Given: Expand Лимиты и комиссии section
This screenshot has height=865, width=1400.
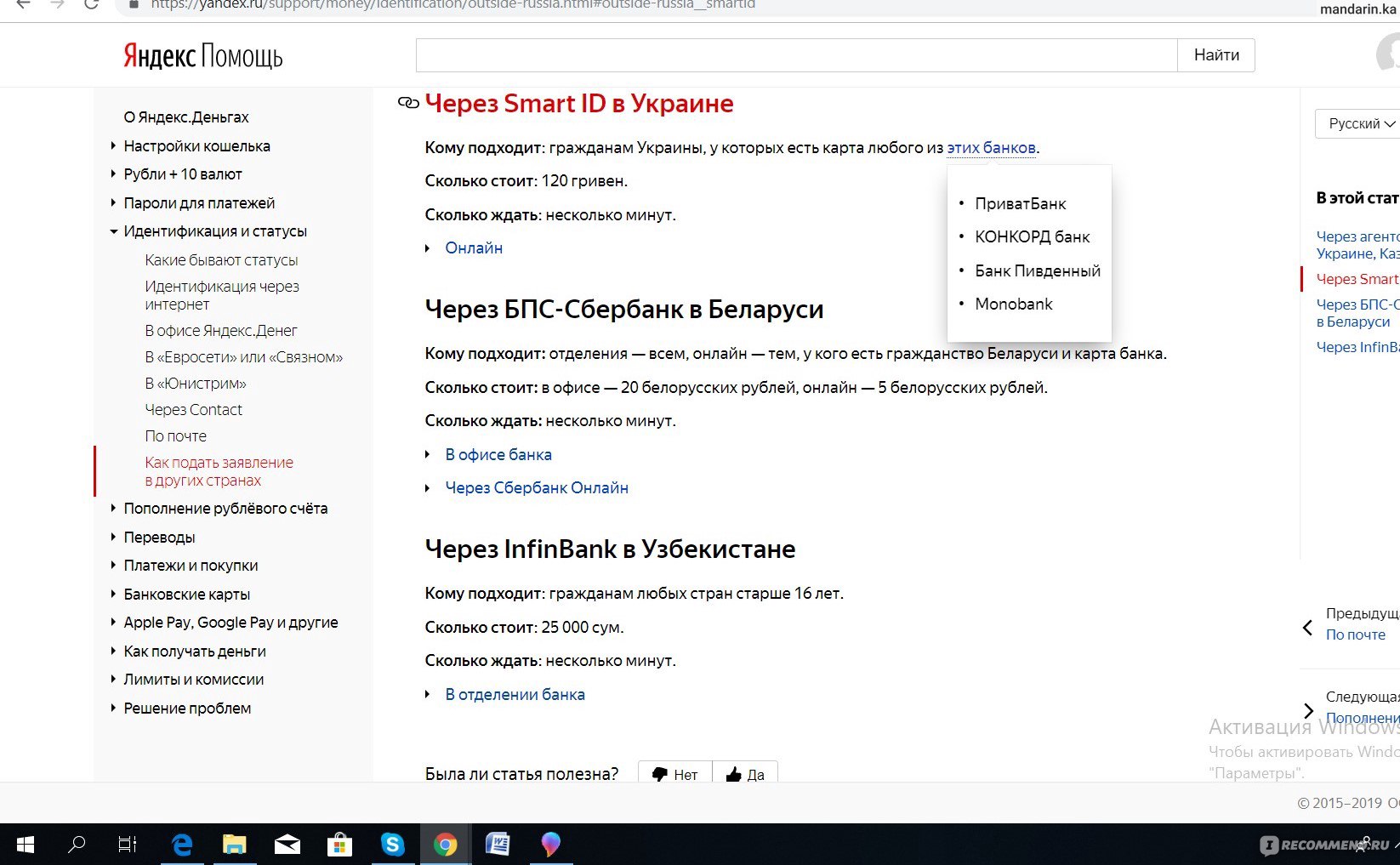Looking at the screenshot, I should 193,680.
